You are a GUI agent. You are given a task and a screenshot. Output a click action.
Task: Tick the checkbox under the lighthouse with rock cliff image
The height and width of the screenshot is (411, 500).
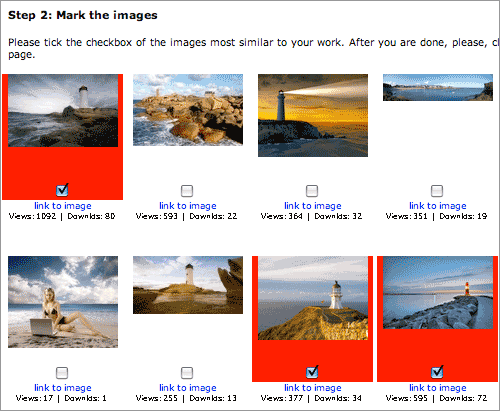(187, 373)
